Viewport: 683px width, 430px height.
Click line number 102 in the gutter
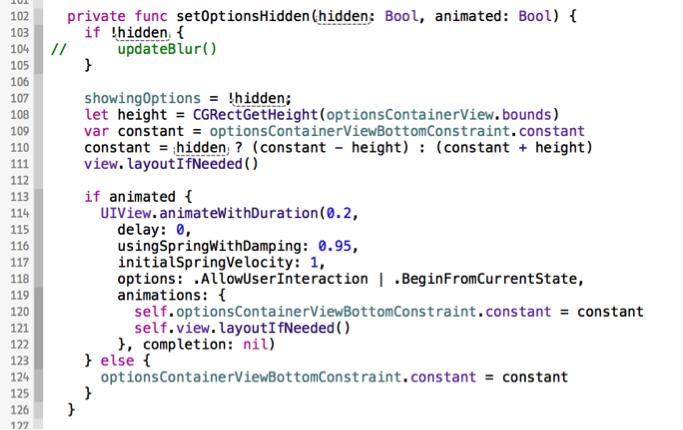18,17
